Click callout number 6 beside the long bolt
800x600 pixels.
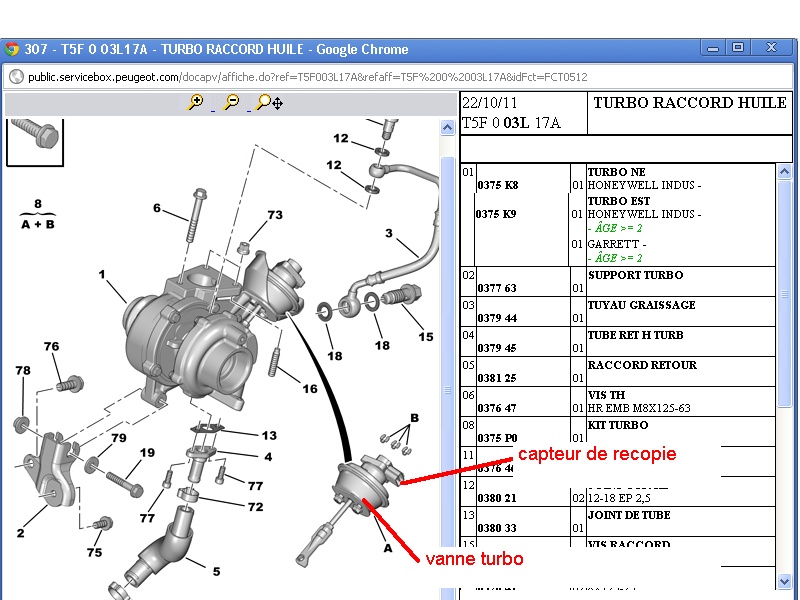click(157, 208)
